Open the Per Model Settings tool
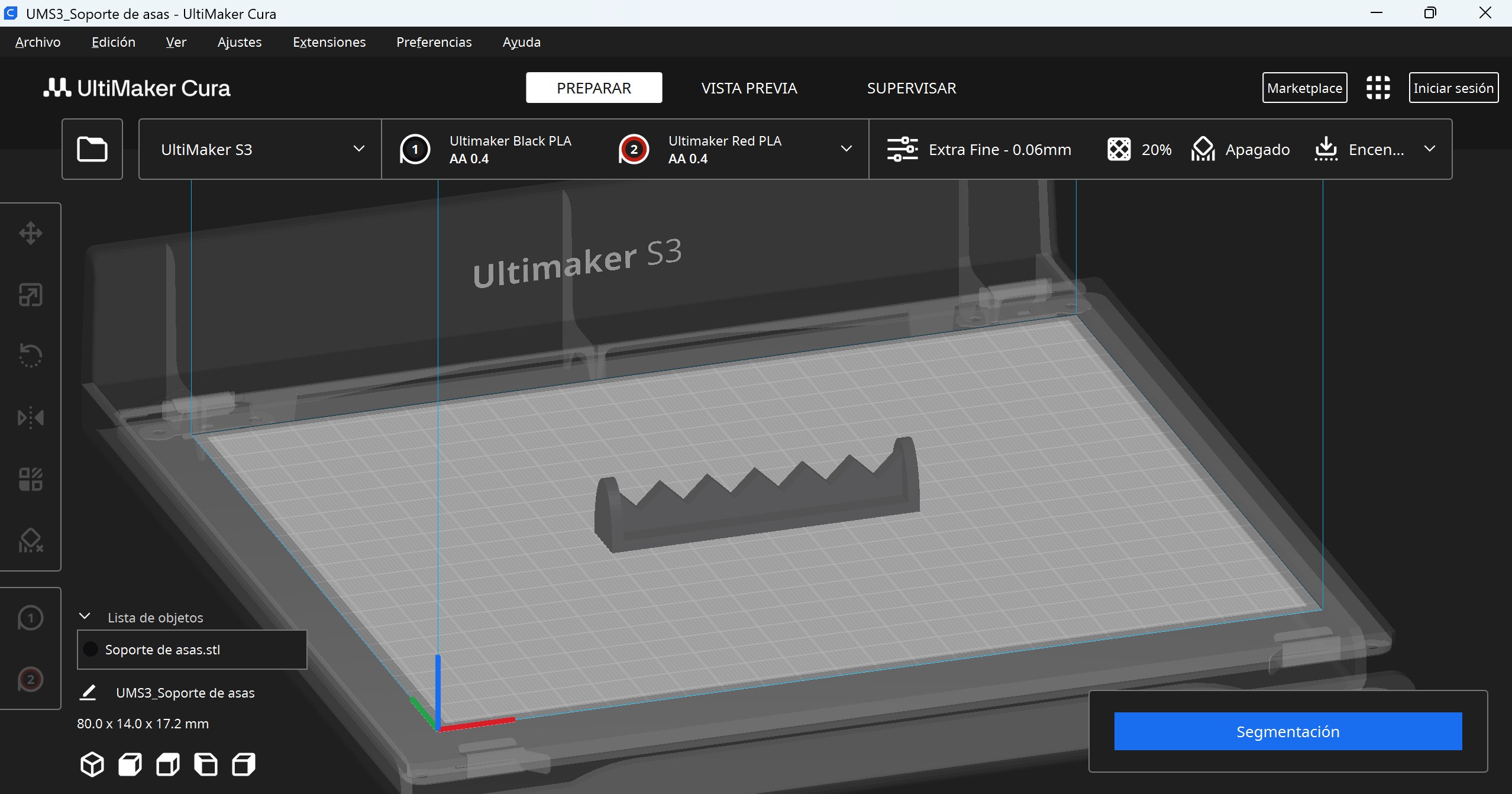This screenshot has width=1512, height=794. 30,479
